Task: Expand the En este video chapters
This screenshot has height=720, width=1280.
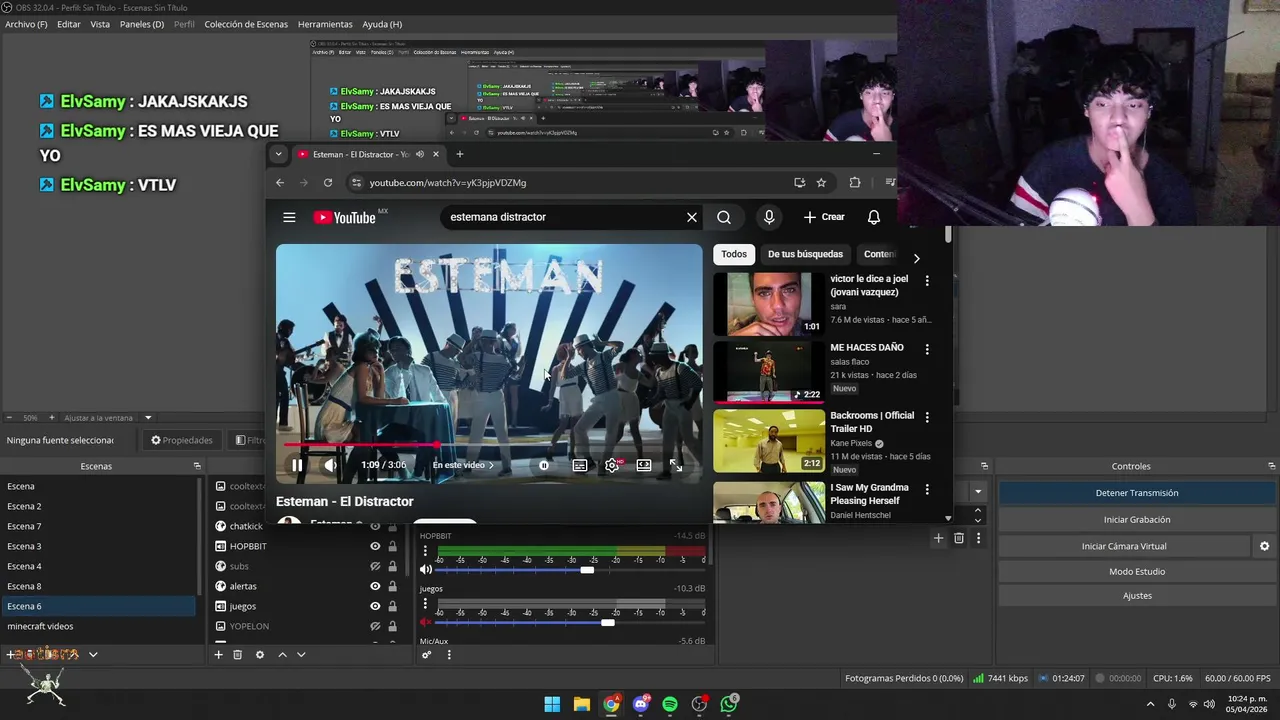Action: pyautogui.click(x=463, y=465)
